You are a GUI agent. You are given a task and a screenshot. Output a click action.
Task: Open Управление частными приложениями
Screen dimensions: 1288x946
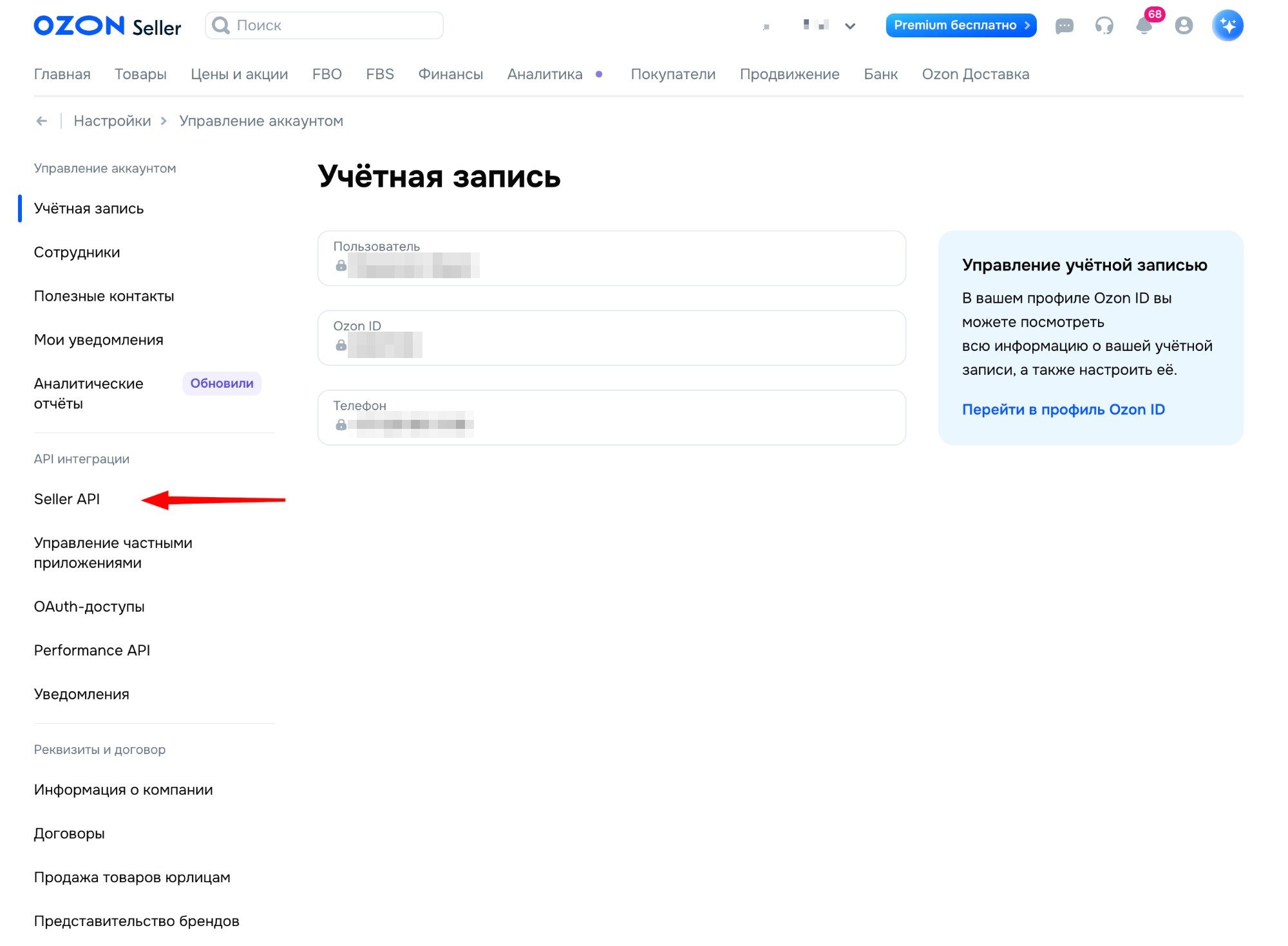coord(113,553)
